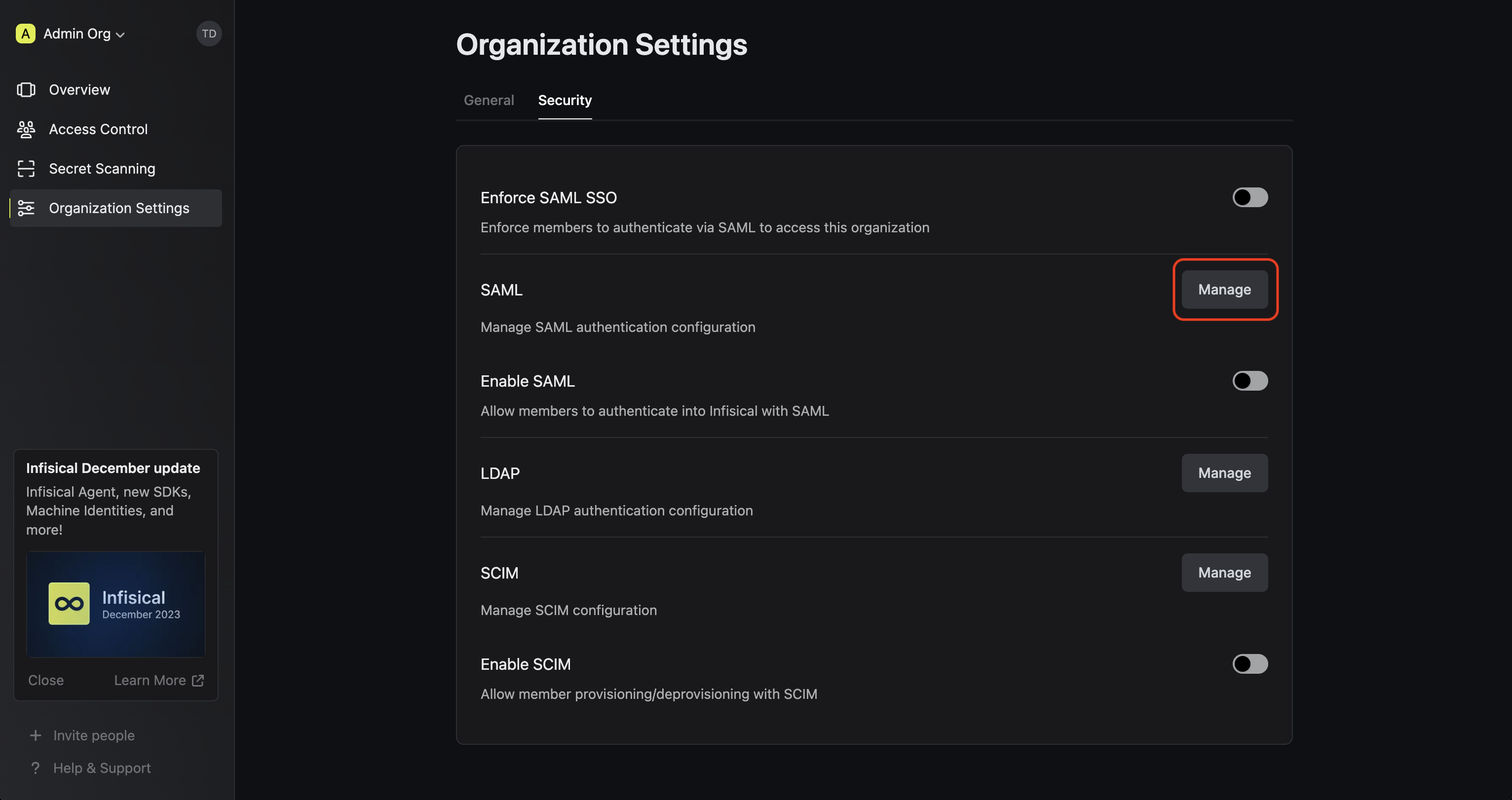The width and height of the screenshot is (1512, 800).
Task: Click the Infisical infinity logo
Action: (69, 604)
